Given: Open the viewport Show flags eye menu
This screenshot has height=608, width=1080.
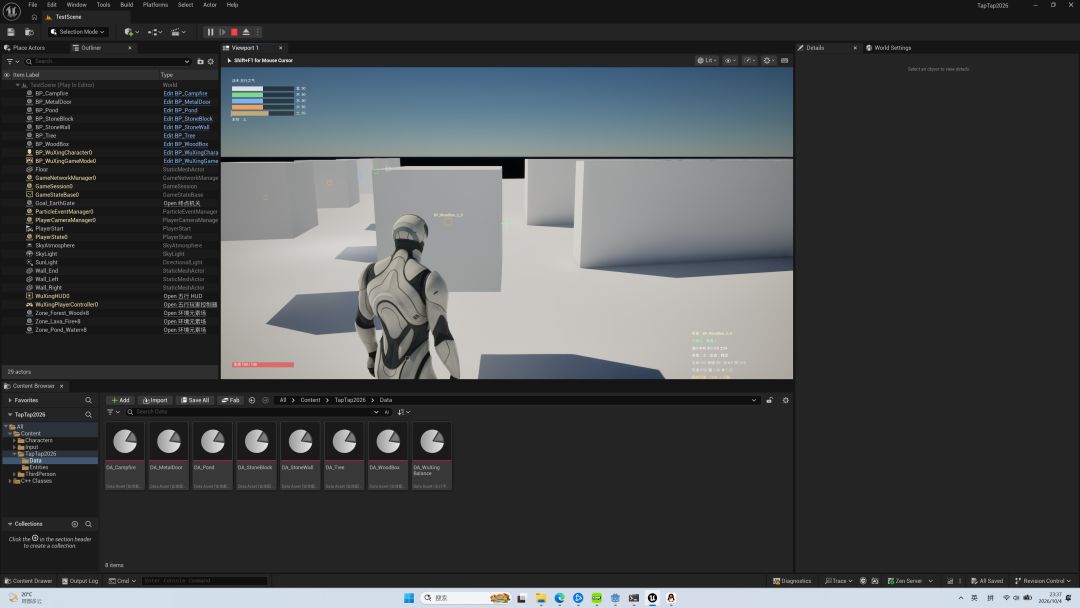Looking at the screenshot, I should 730,61.
